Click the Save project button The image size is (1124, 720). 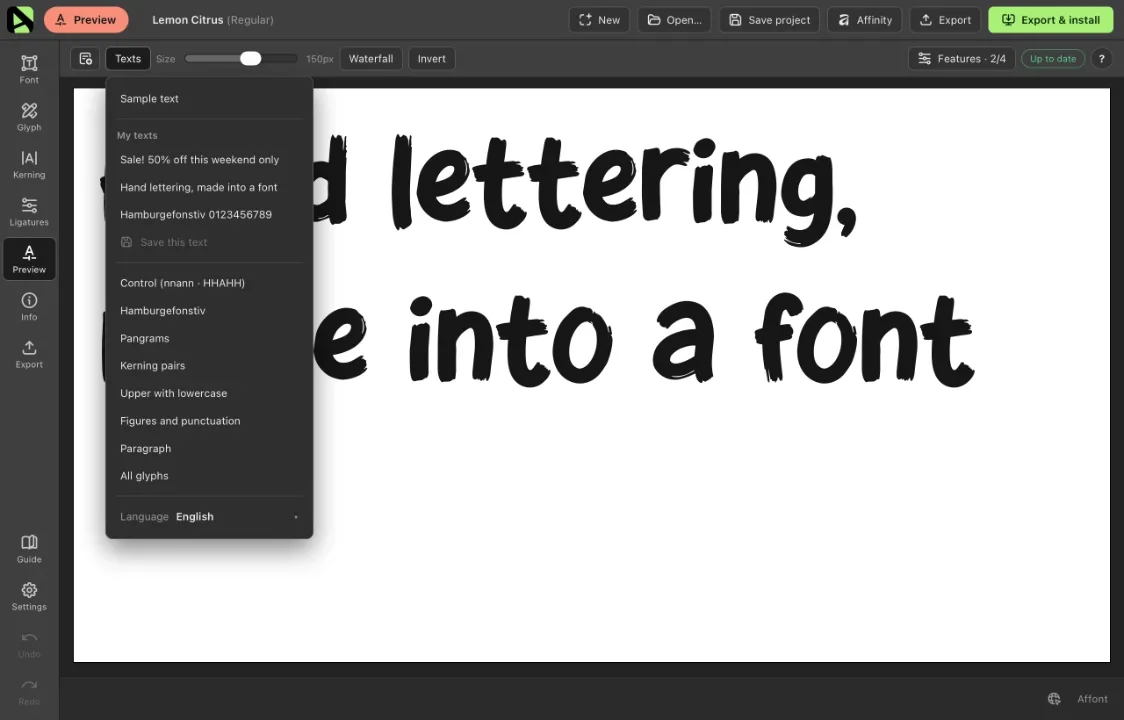click(769, 20)
